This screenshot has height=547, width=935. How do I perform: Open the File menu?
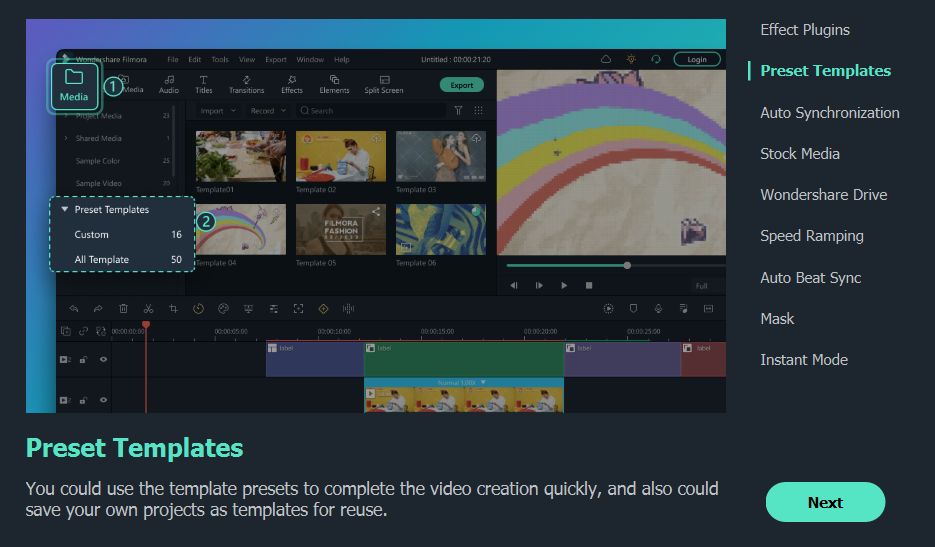[x=173, y=60]
